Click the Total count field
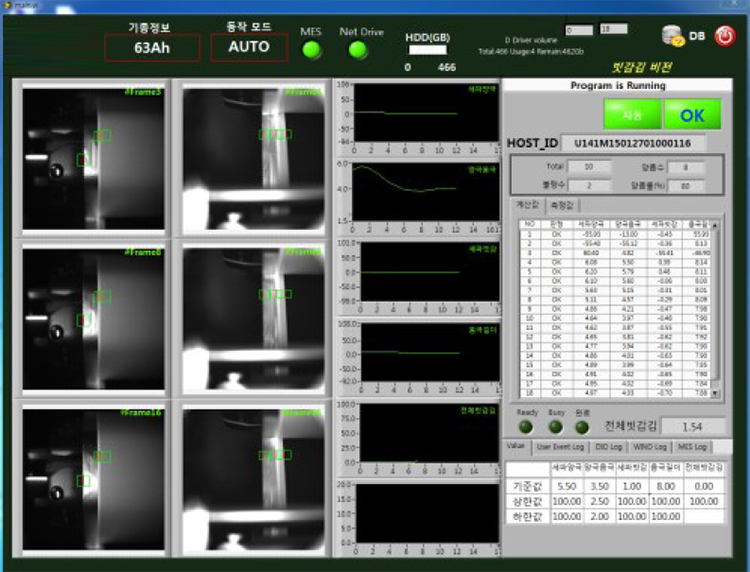The width and height of the screenshot is (750, 572). coord(589,167)
